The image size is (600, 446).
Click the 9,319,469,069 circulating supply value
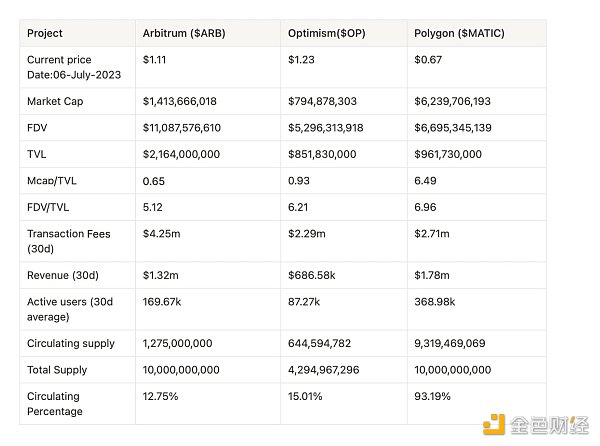coord(450,343)
